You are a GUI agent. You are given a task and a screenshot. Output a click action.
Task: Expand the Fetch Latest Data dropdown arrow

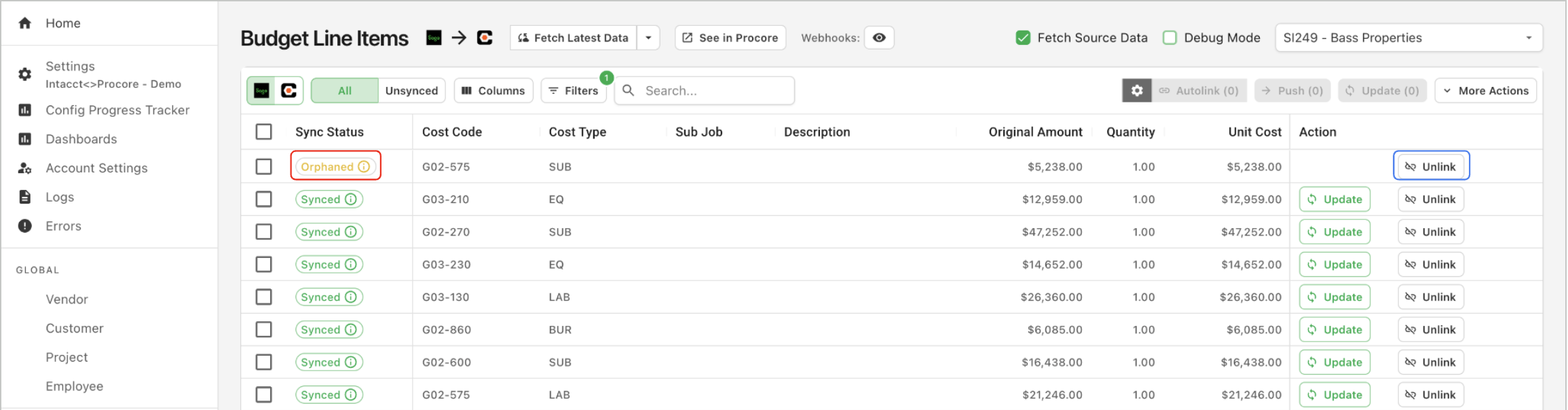coord(648,38)
